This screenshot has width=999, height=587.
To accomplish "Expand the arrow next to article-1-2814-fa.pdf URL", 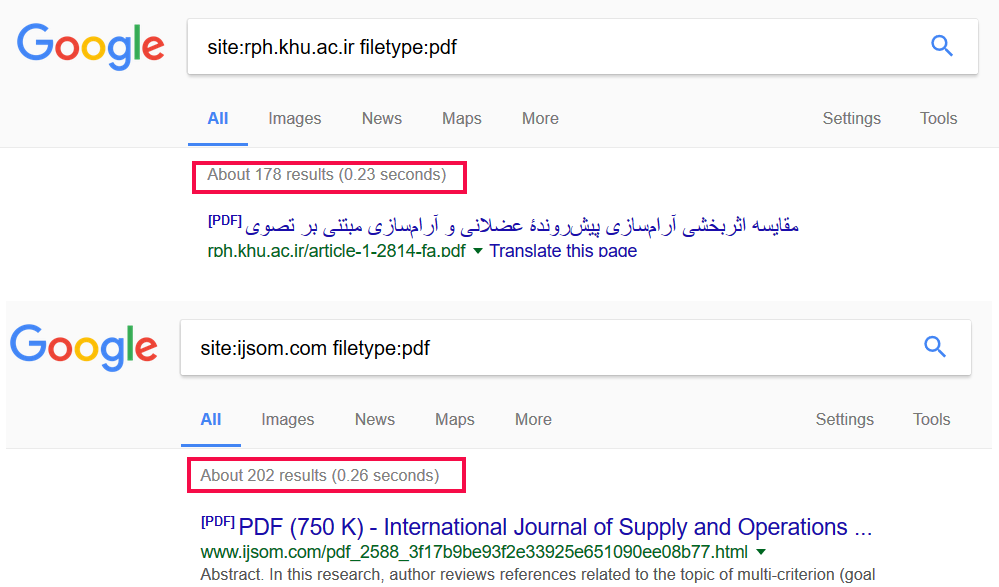I will 478,251.
